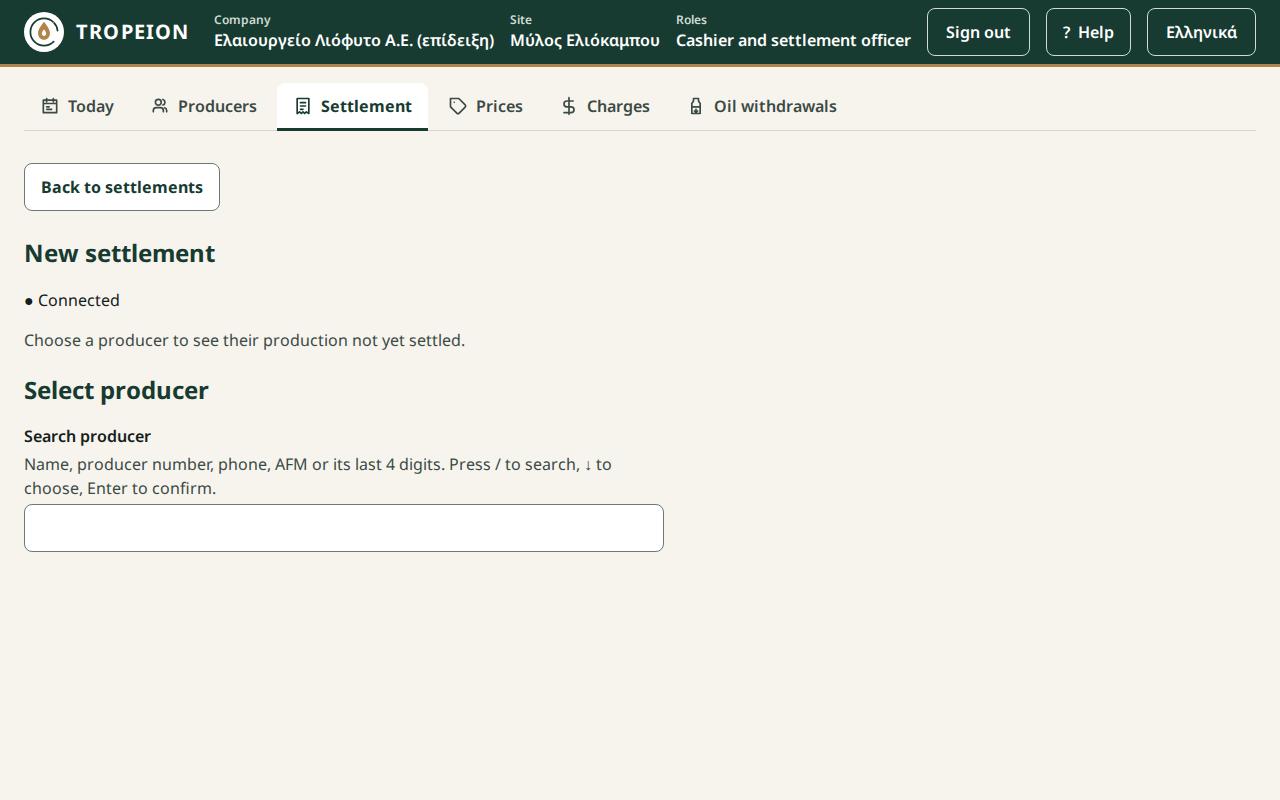Image resolution: width=1280 pixels, height=800 pixels.
Task: Click the people icon beside Producers
Action: point(160,106)
